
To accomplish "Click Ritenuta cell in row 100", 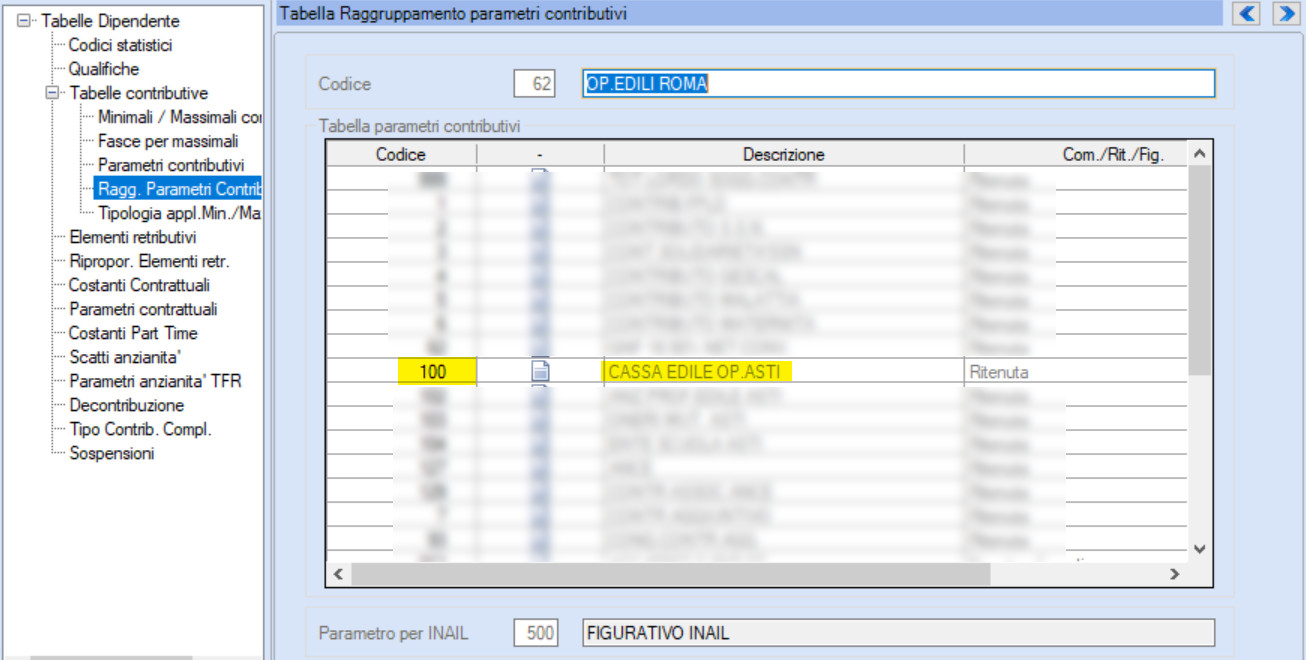I will coord(1076,372).
